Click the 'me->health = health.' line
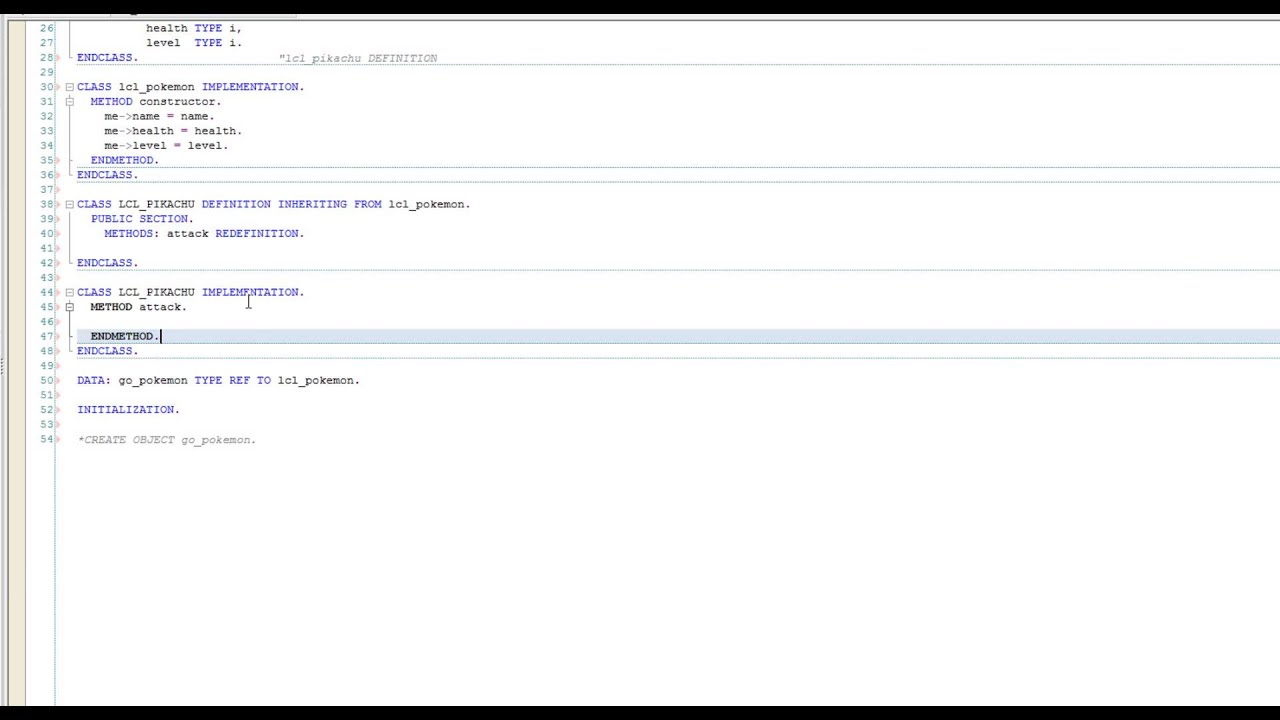The width and height of the screenshot is (1280, 720). click(173, 131)
